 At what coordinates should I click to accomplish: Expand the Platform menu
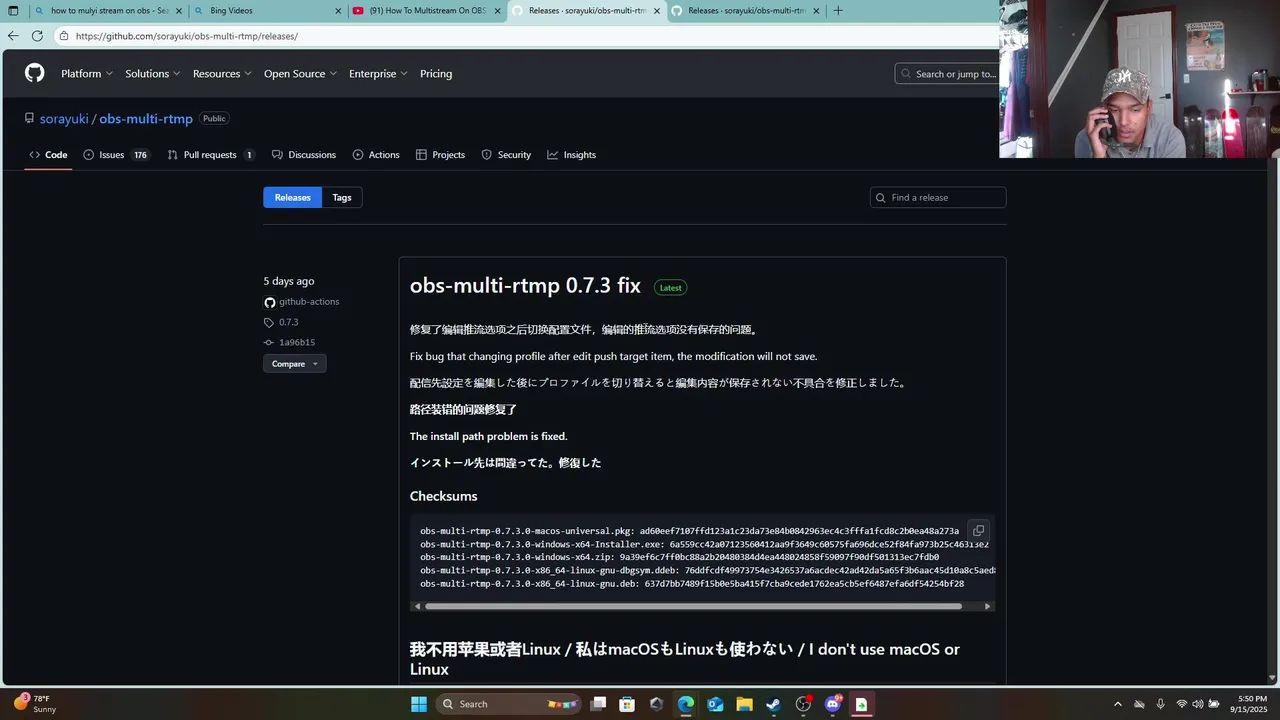[87, 74]
